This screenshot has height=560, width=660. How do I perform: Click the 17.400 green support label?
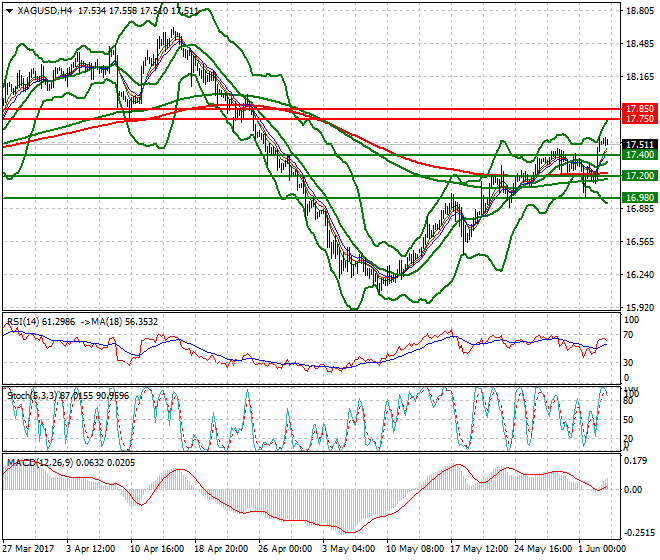639,155
